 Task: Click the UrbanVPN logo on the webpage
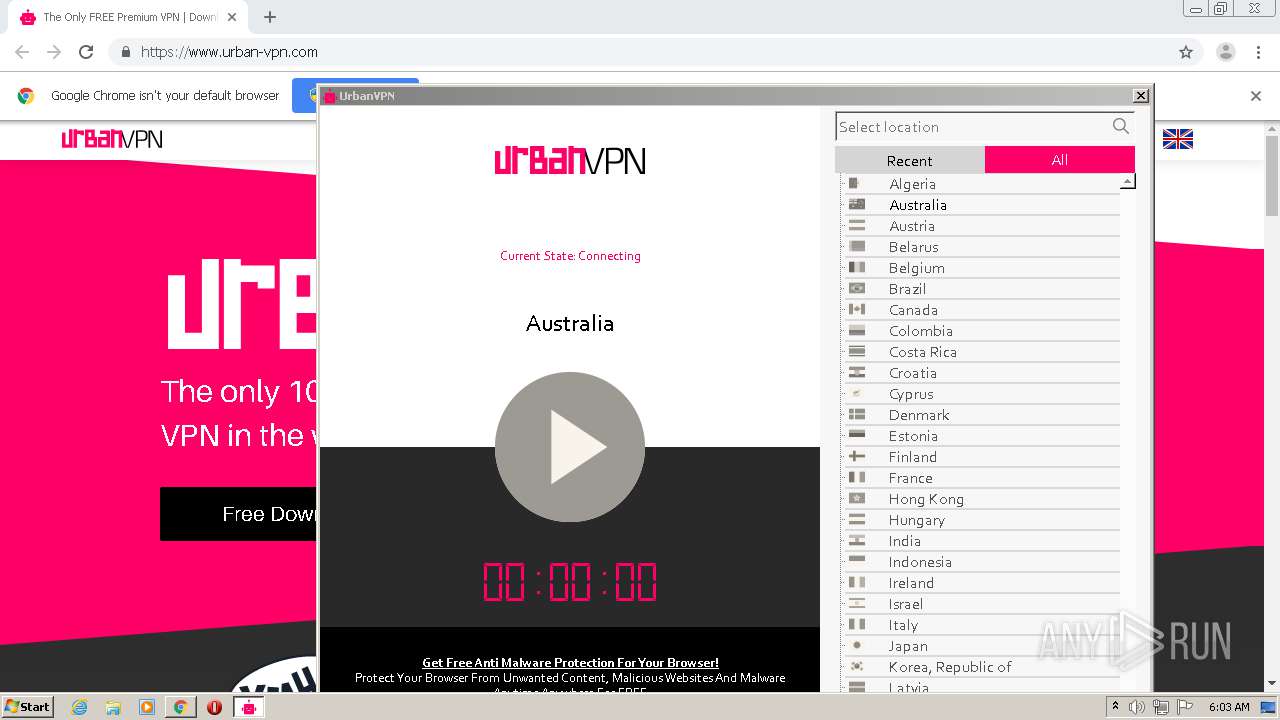[x=112, y=139]
